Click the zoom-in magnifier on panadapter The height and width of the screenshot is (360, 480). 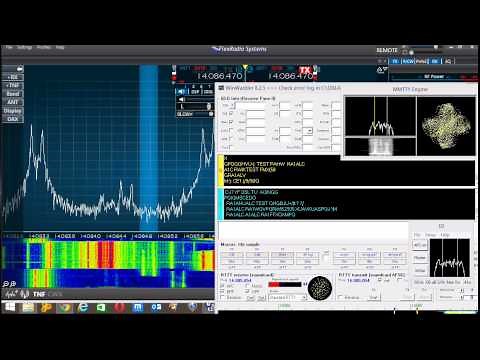[x=13, y=284]
